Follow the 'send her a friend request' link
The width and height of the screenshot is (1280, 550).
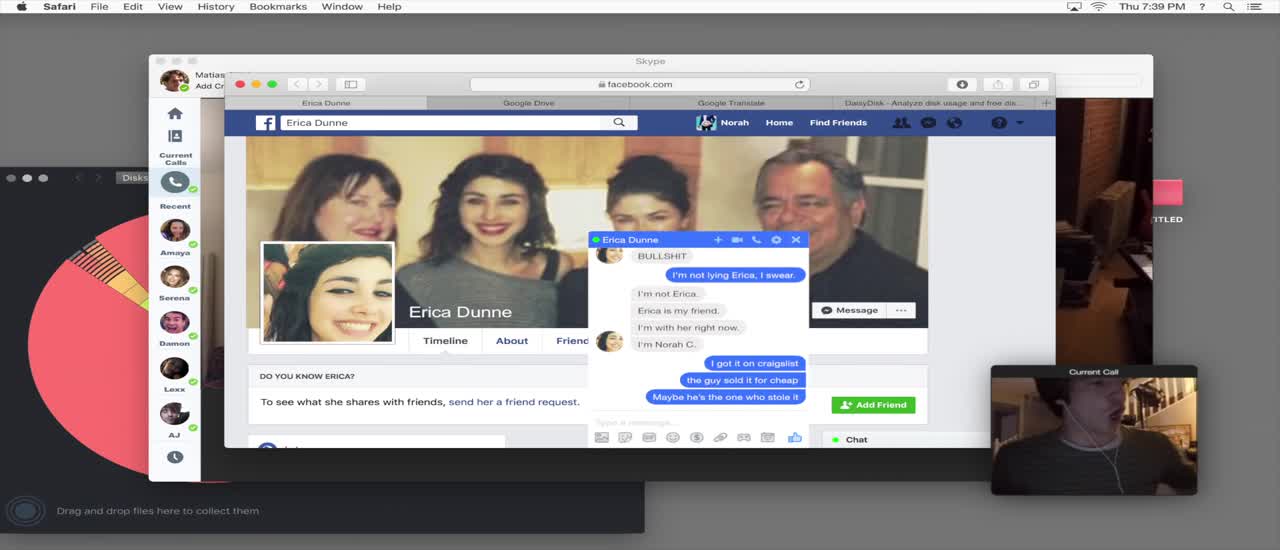click(x=513, y=402)
